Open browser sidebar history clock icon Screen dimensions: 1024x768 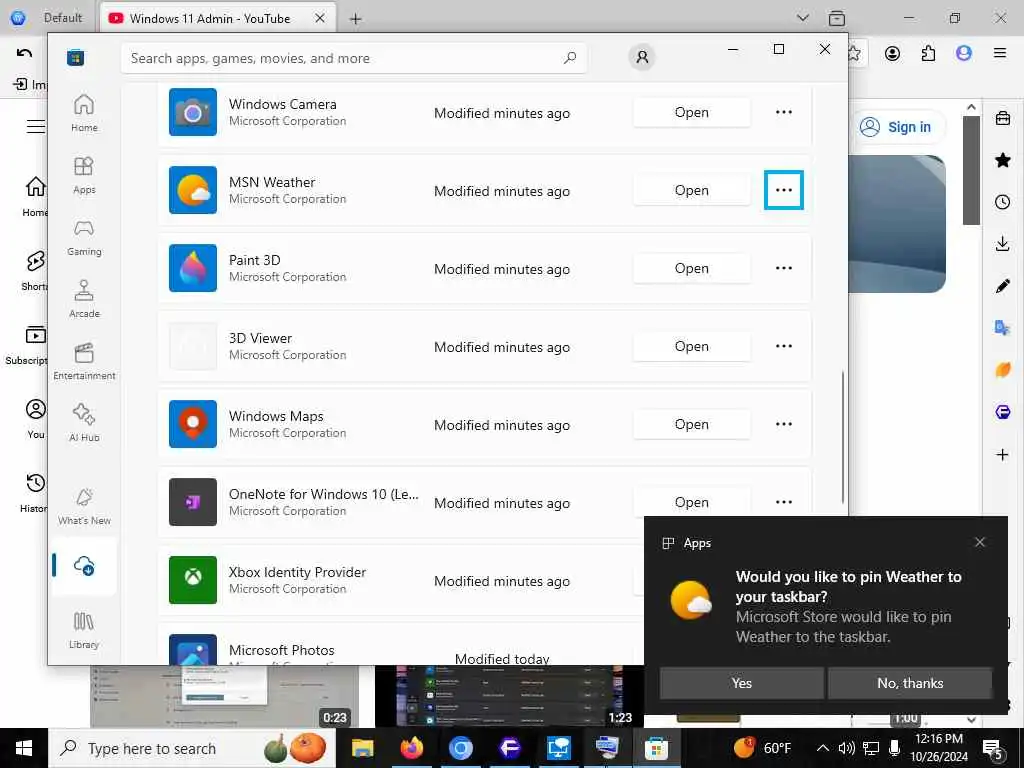[1002, 202]
